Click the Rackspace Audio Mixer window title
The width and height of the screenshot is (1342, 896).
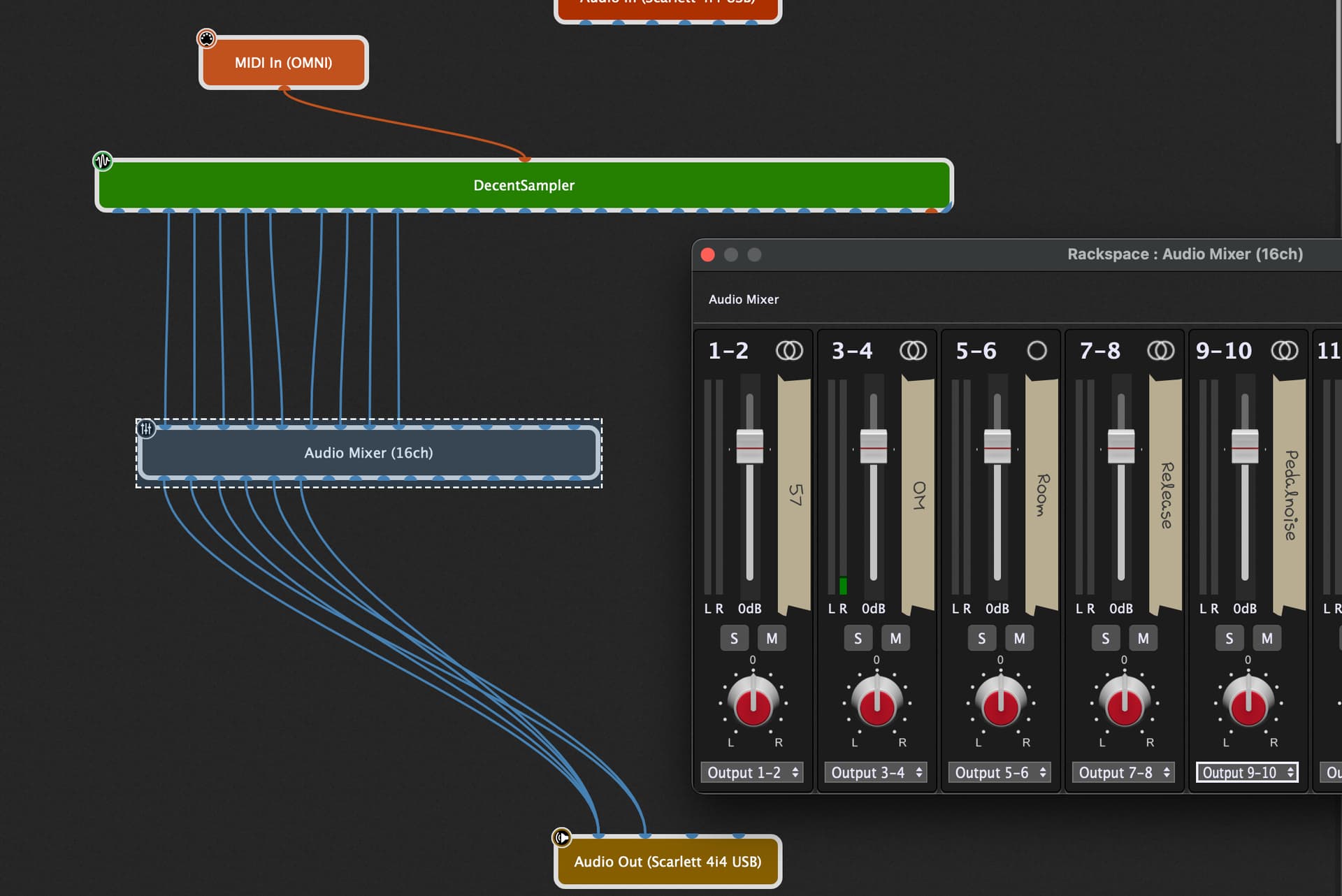pos(1184,254)
